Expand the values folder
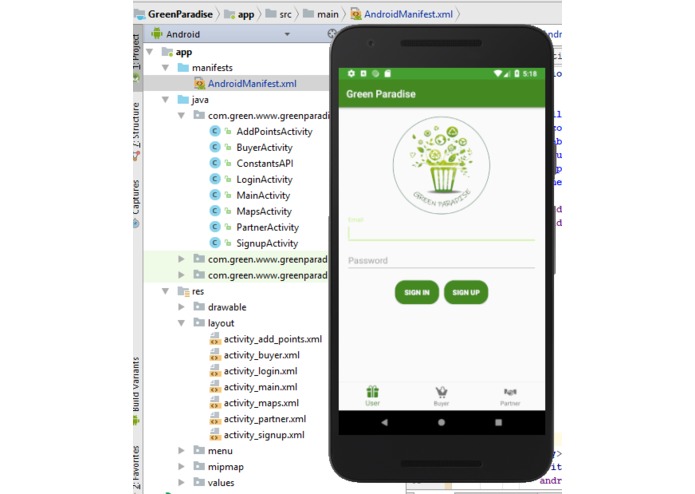This screenshot has height=494, width=695. click(x=181, y=482)
